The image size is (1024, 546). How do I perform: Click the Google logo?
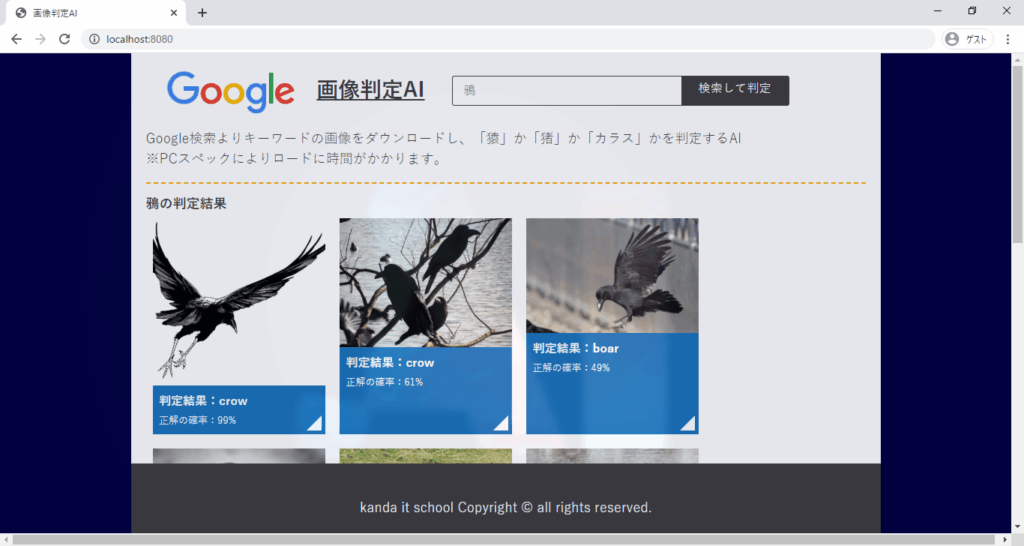230,91
